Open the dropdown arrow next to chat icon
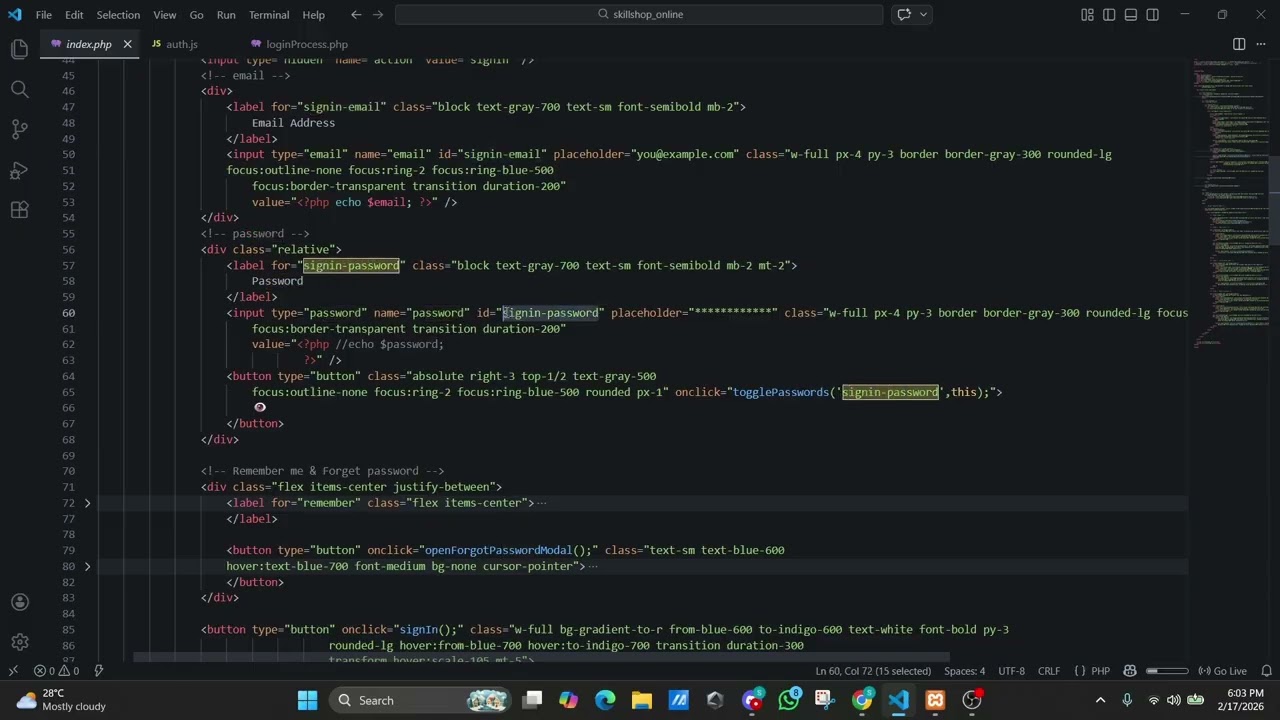This screenshot has height=720, width=1280. pos(924,14)
